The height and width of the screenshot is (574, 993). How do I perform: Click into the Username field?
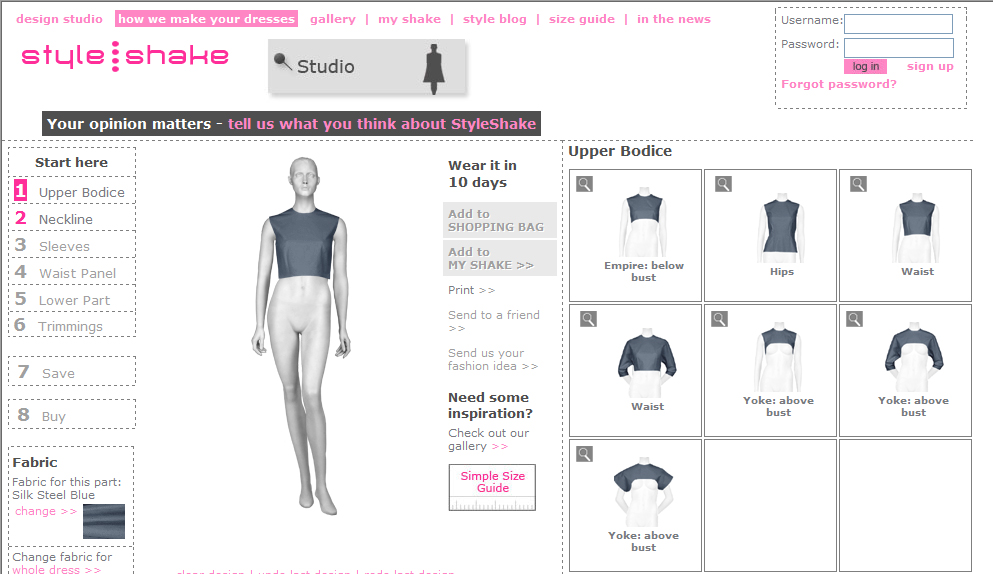pyautogui.click(x=899, y=24)
